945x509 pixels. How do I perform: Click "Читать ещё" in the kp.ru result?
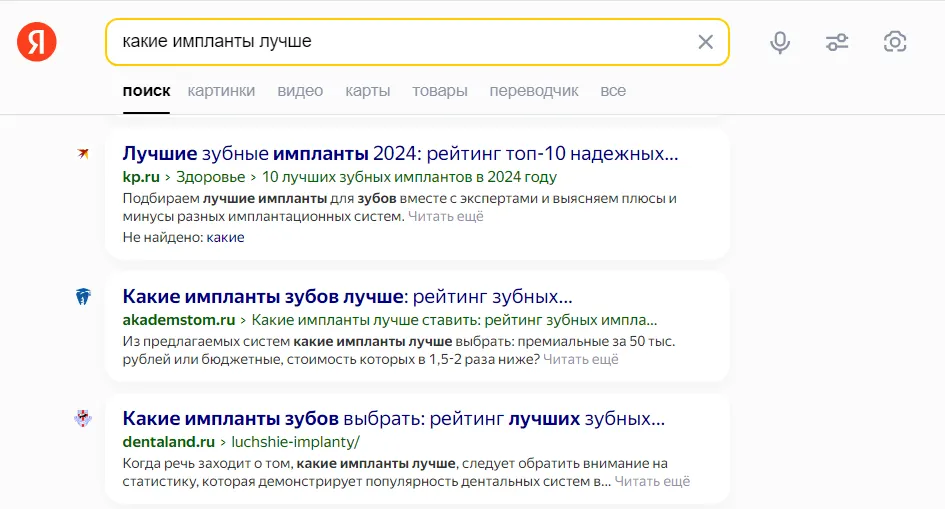pyautogui.click(x=446, y=216)
